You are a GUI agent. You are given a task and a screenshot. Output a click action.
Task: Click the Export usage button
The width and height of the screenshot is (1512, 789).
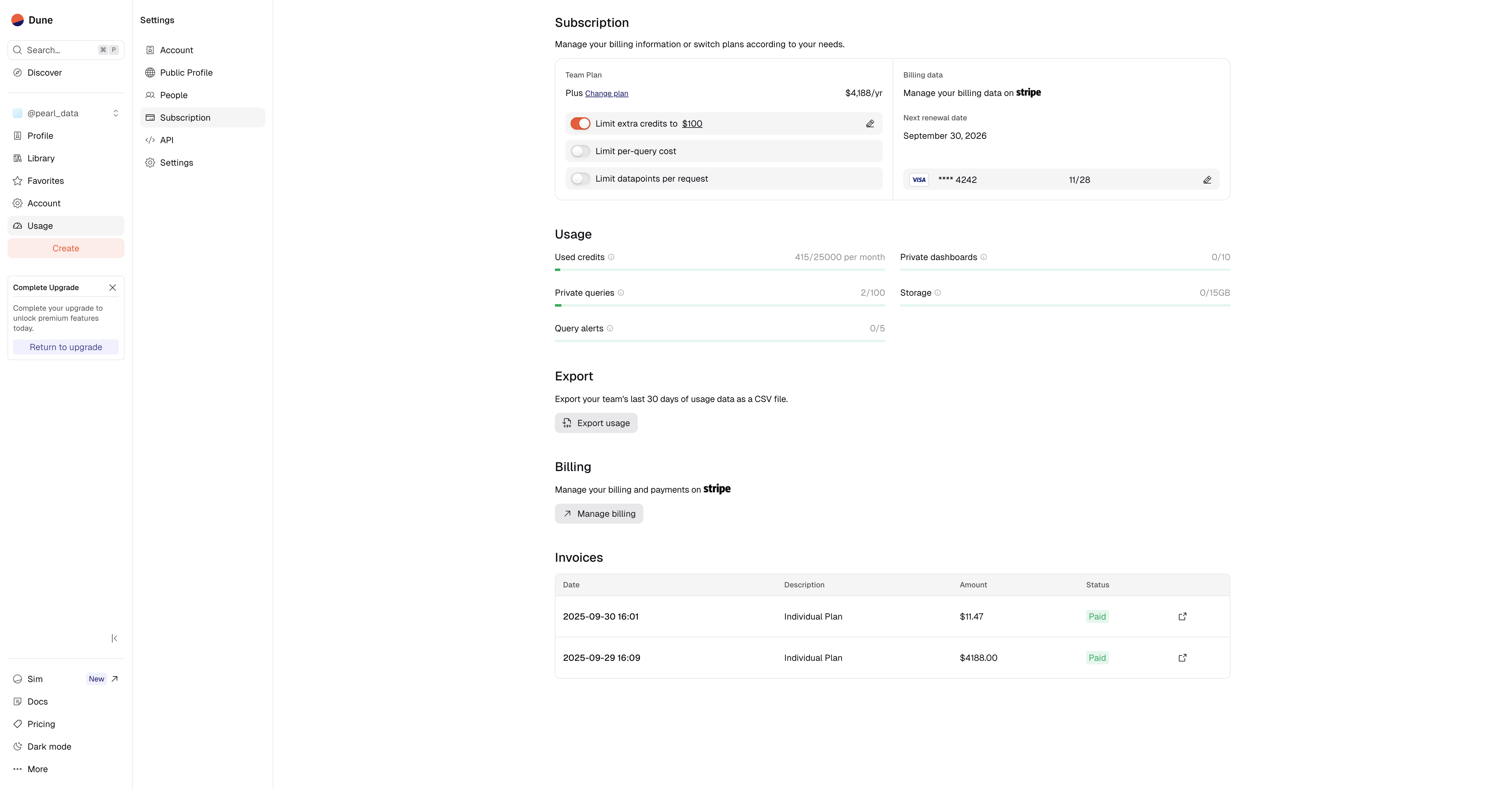pos(596,423)
